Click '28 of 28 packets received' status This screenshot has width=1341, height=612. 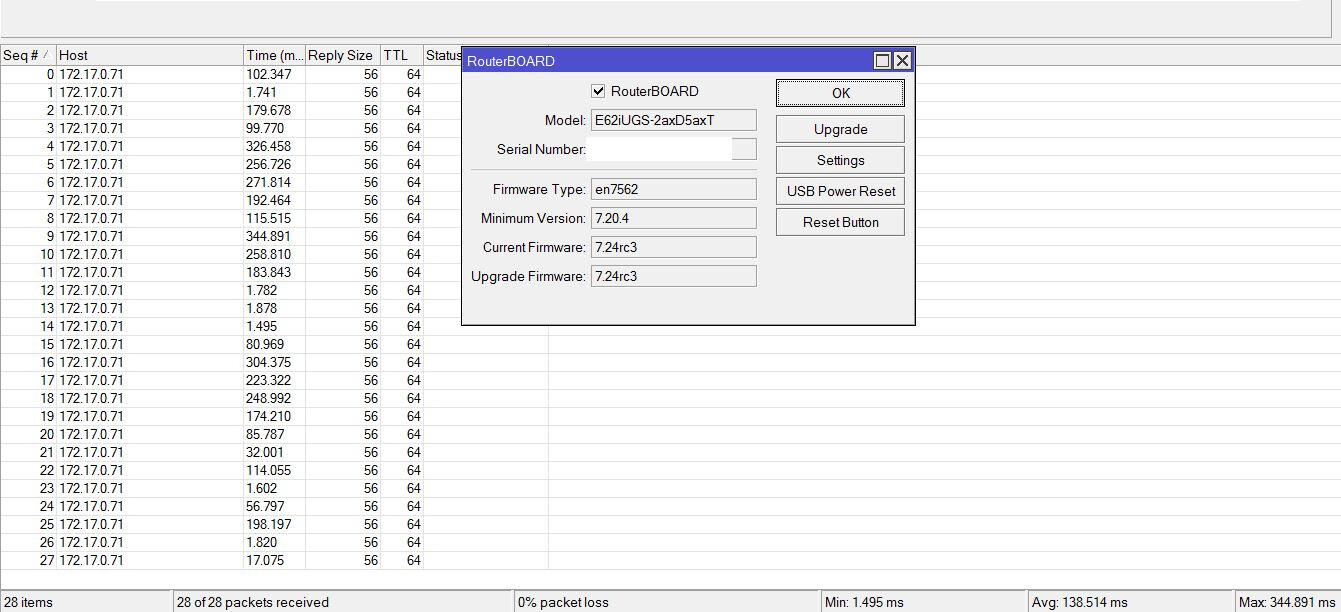[343, 602]
